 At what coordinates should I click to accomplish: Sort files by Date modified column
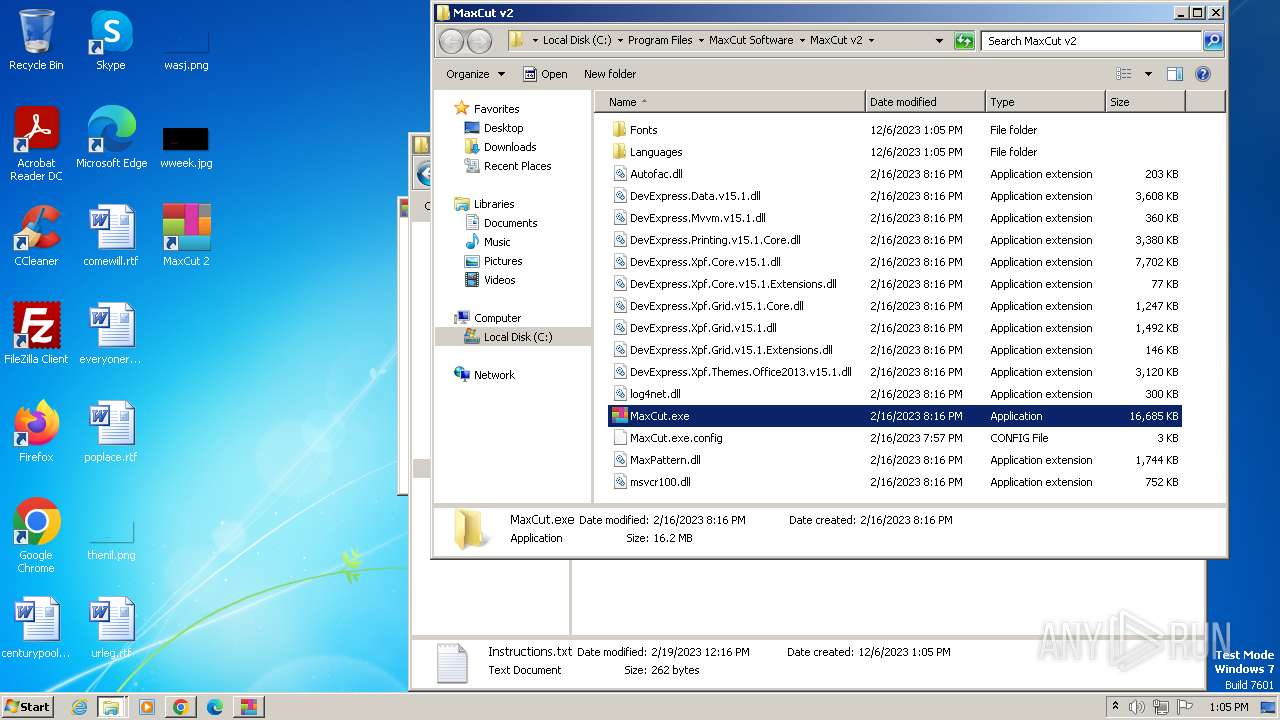point(925,102)
